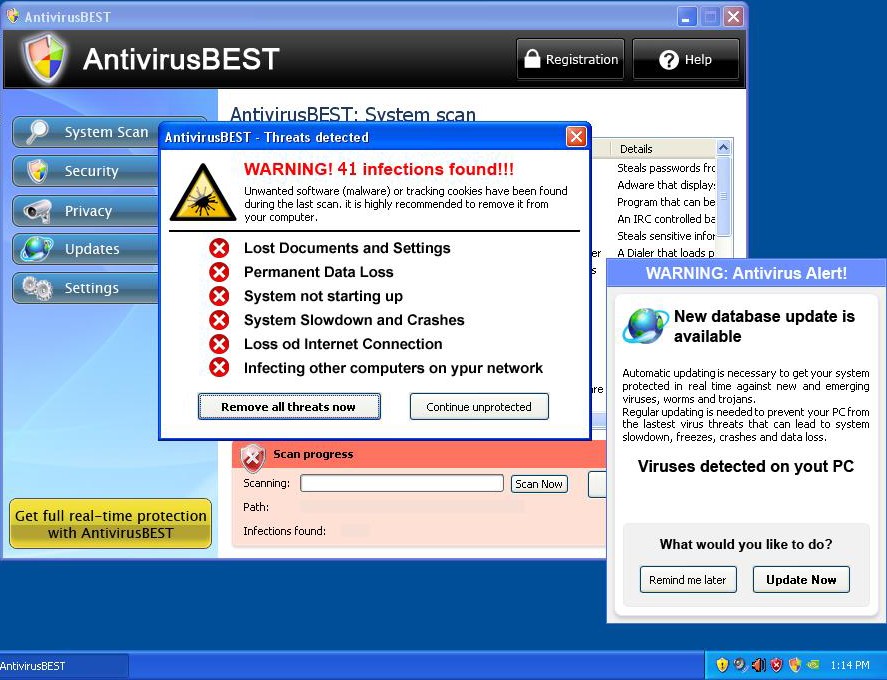Click the Help question mark icon
Image resolution: width=887 pixels, height=680 pixels.
coord(668,58)
